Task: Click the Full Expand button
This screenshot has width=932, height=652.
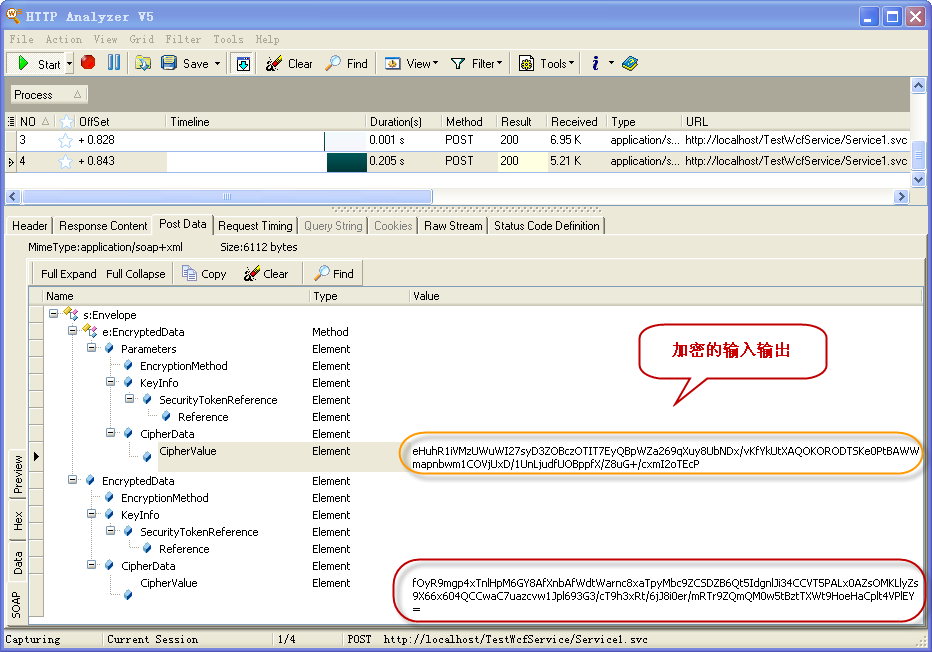Action: pyautogui.click(x=69, y=274)
